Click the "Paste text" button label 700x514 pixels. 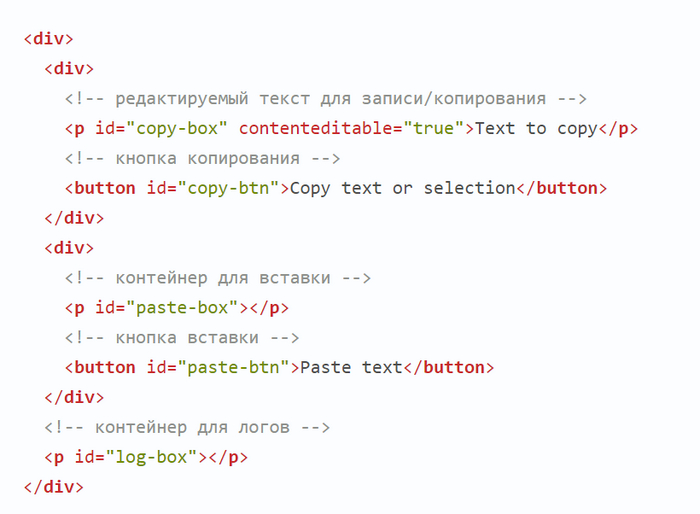coord(351,368)
